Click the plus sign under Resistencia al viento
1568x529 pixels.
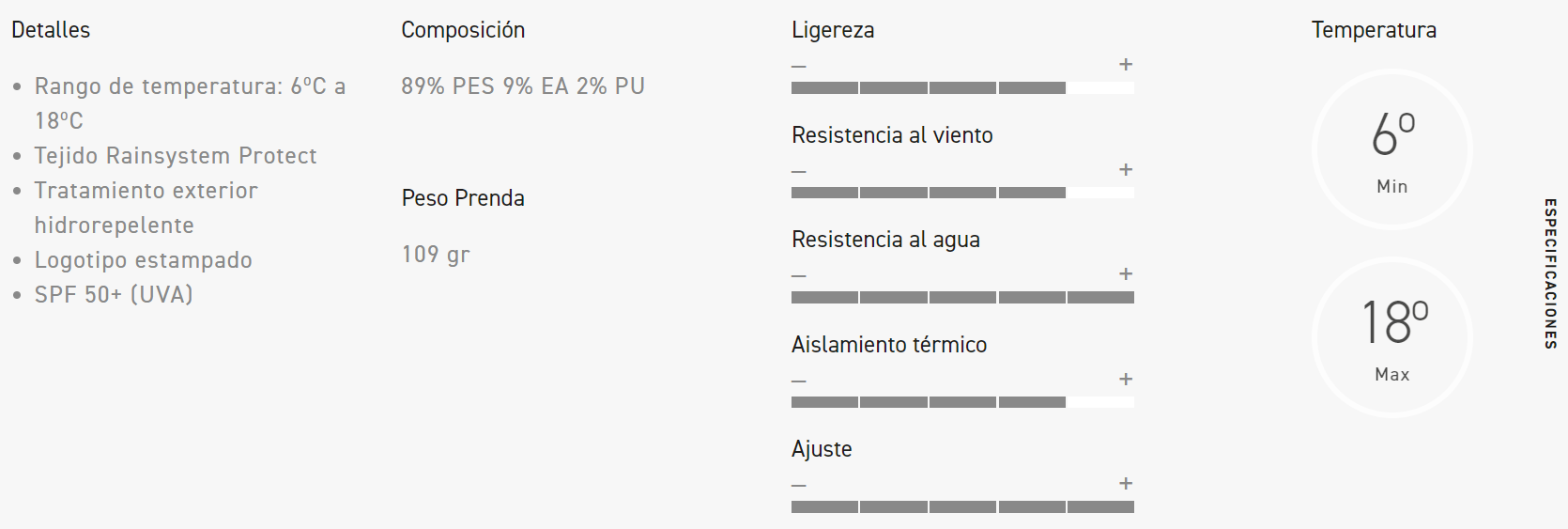tap(1126, 170)
